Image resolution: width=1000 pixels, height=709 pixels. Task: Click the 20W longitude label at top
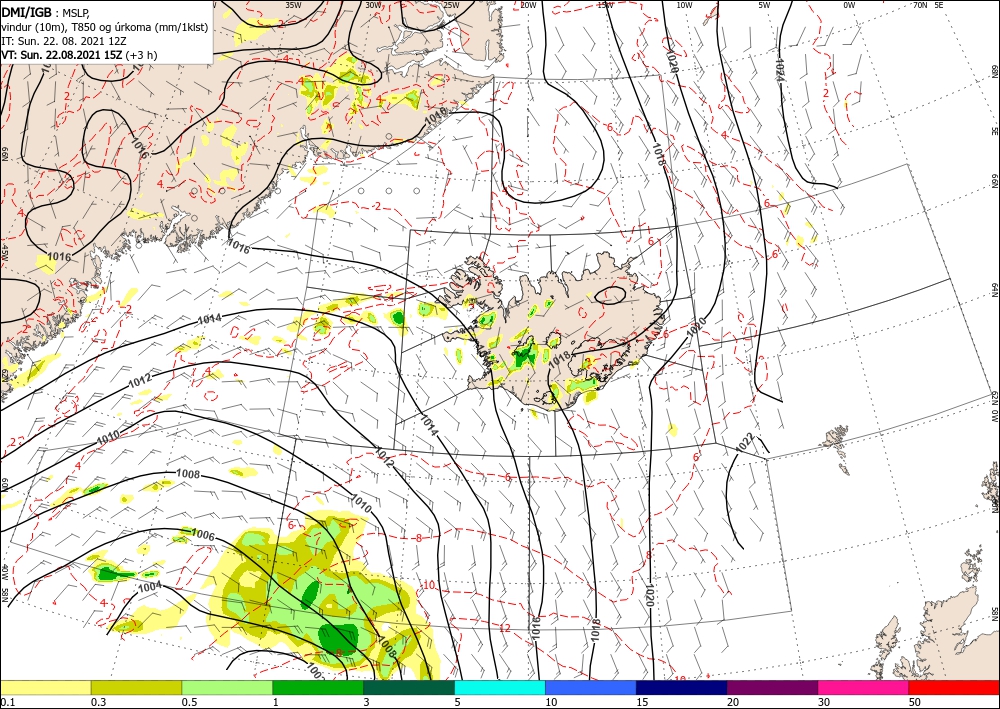(527, 5)
